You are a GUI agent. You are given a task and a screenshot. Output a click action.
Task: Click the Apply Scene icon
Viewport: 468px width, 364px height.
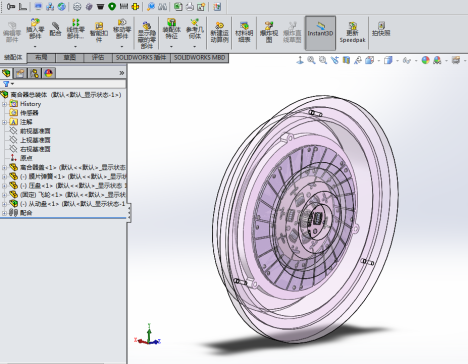437,60
